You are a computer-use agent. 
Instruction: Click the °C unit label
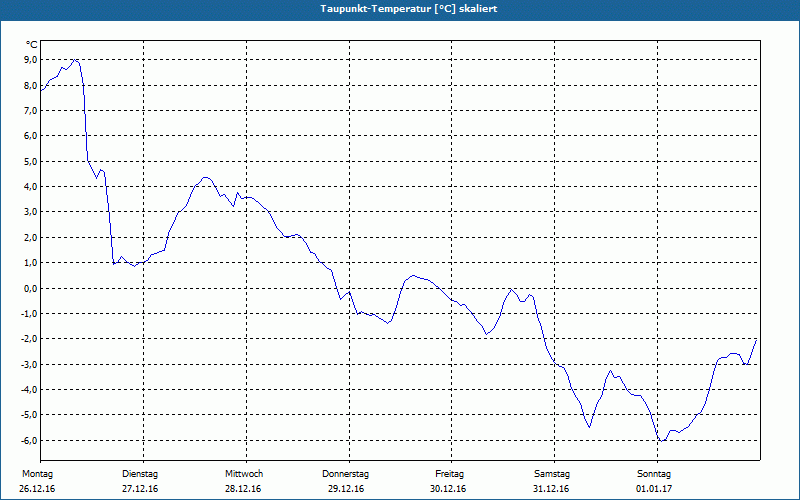32,45
